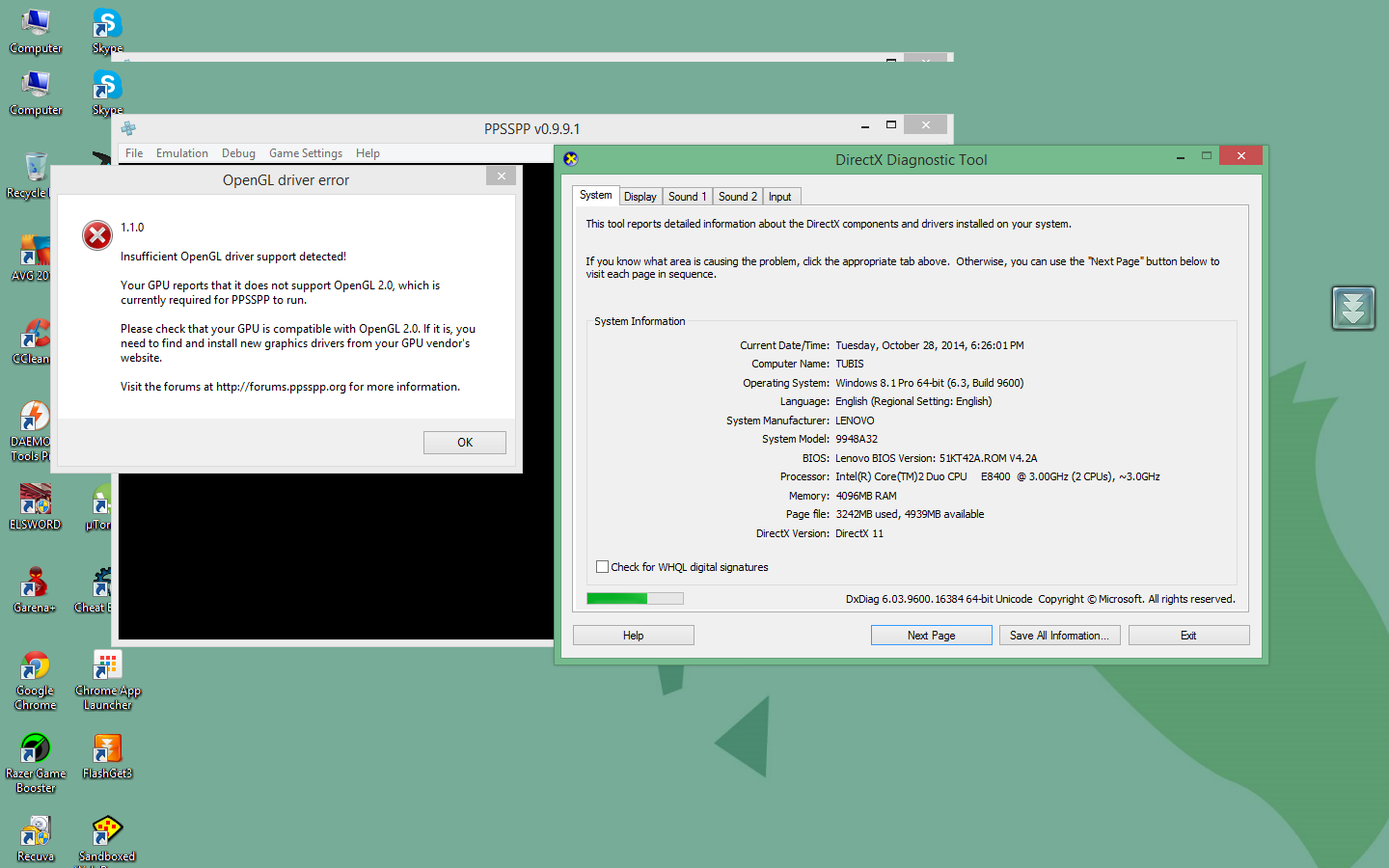The height and width of the screenshot is (868, 1389).
Task: Switch to the Display tab
Action: 640,197
